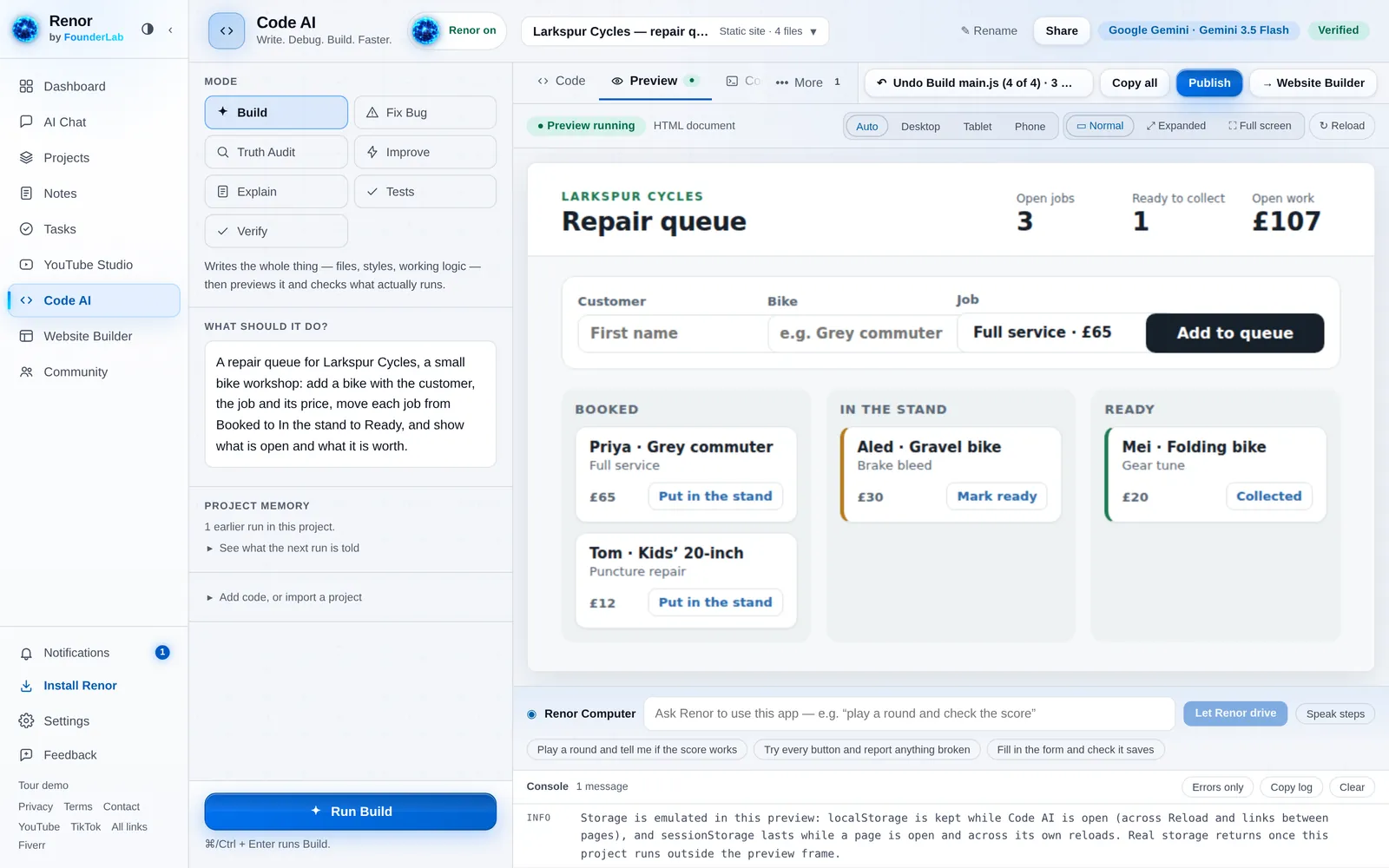Switch to the Code tab
This screenshot has height=868, width=1389.
pyautogui.click(x=562, y=81)
